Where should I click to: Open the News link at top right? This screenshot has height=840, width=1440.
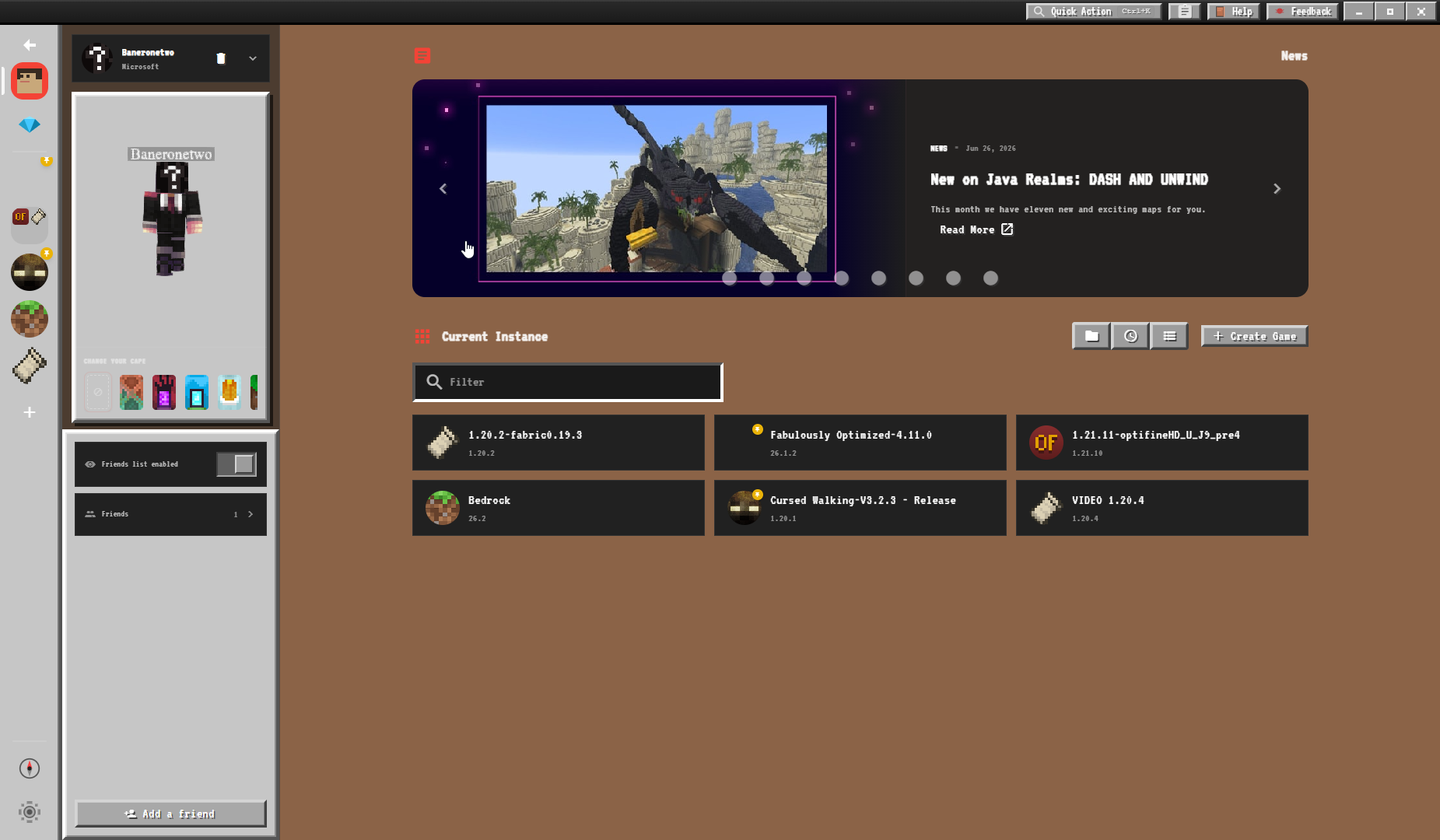1294,56
